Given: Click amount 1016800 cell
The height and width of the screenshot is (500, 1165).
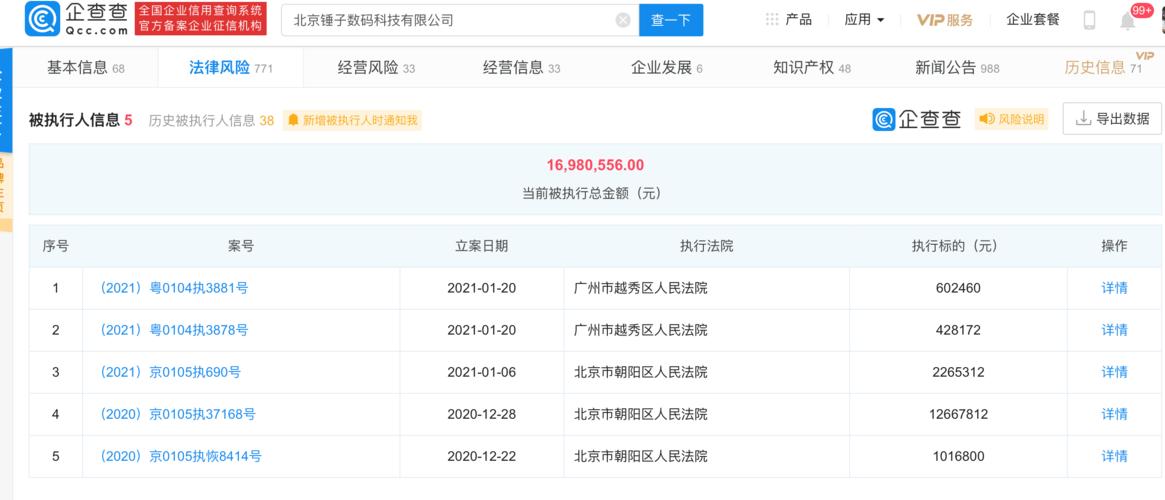Looking at the screenshot, I should pos(958,456).
